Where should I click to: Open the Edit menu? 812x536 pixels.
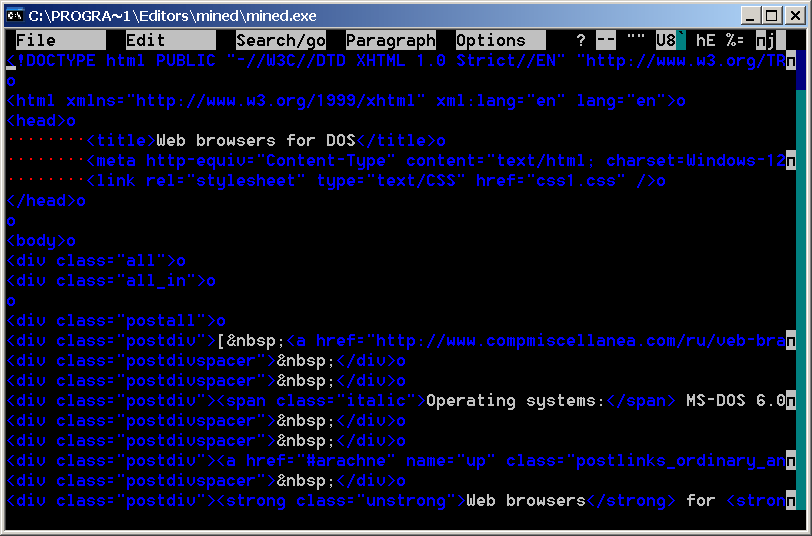[x=146, y=41]
